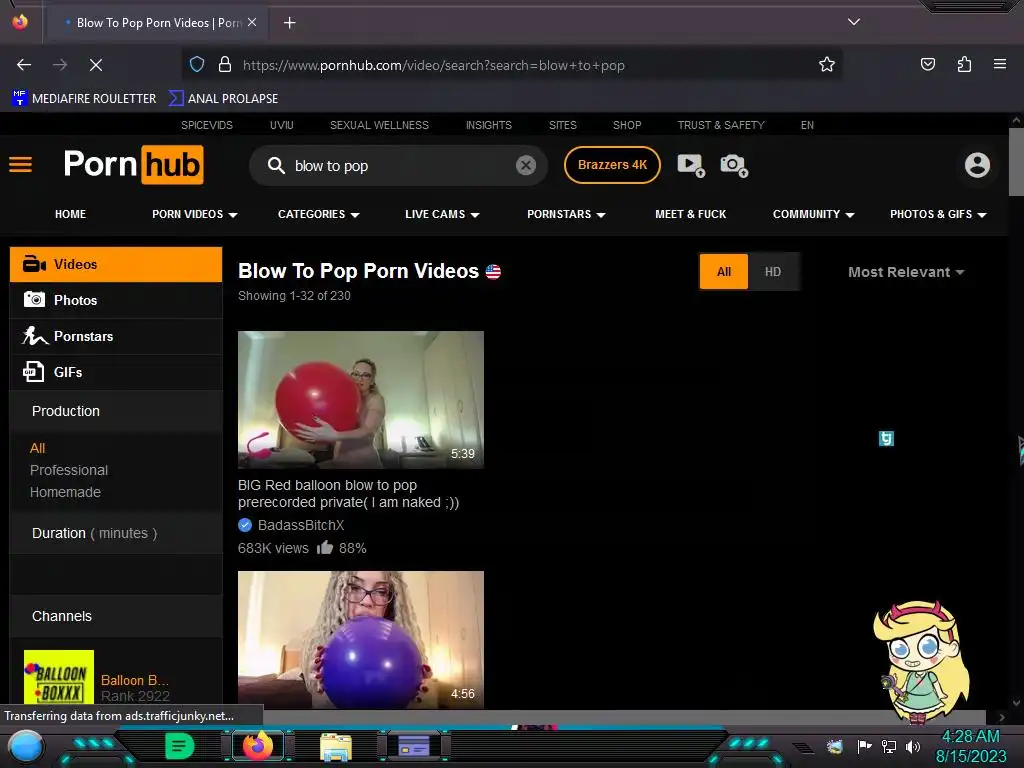1024x768 pixels.
Task: Open the red balloon video thumbnail
Action: coord(360,400)
